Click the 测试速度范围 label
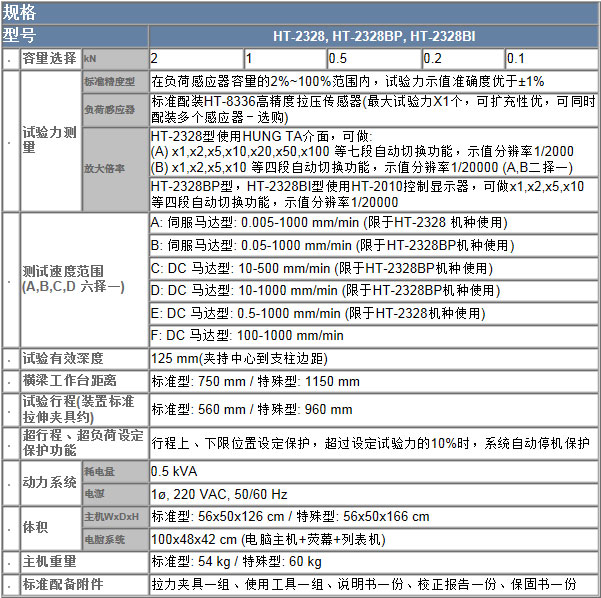 click(73, 279)
